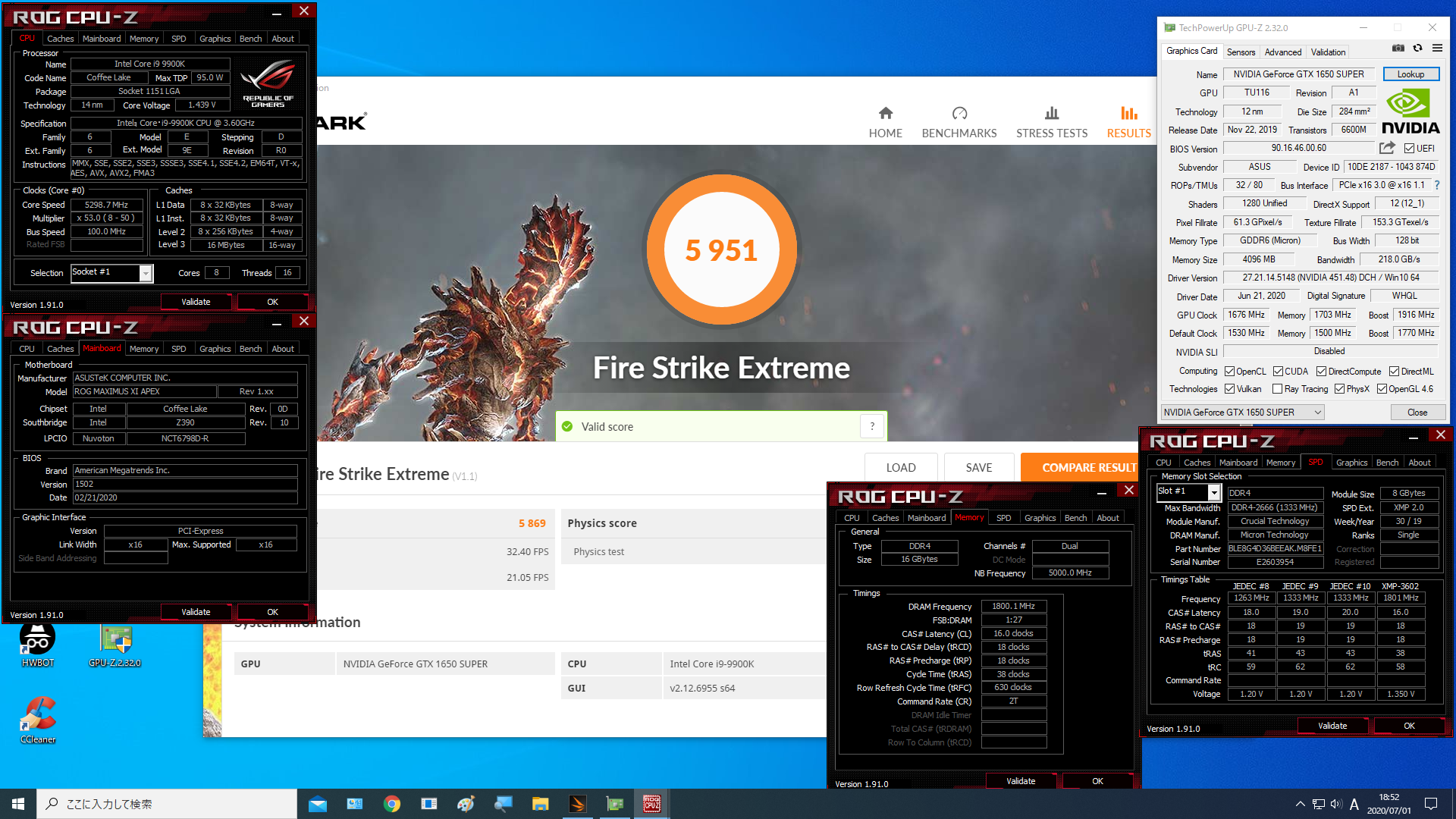Toggle the CUDA checkbox
Image resolution: width=1456 pixels, height=819 pixels.
(1278, 372)
